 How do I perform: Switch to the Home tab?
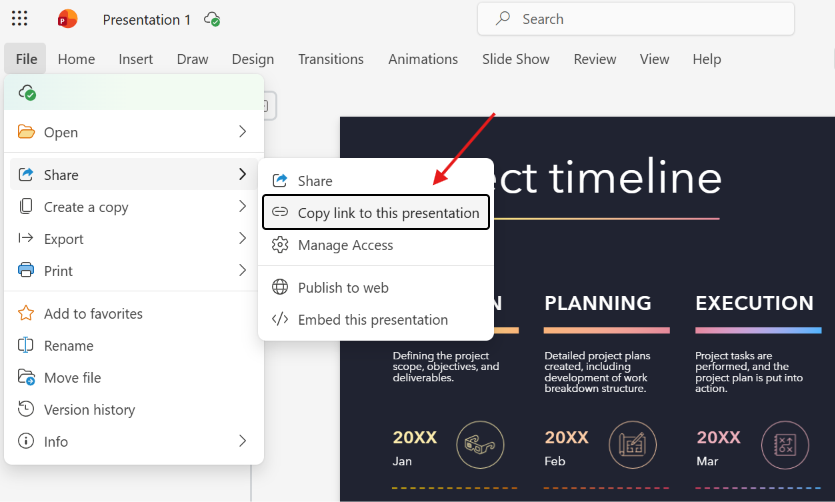76,59
